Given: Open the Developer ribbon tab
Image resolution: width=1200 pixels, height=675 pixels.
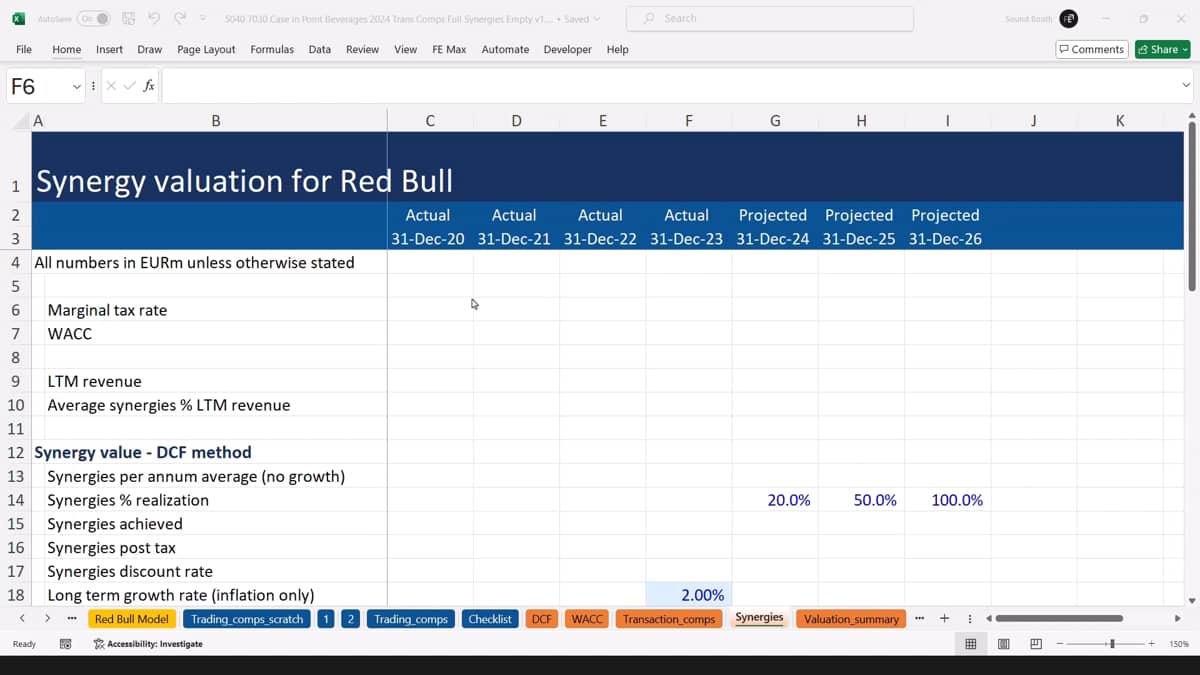Looking at the screenshot, I should point(567,49).
